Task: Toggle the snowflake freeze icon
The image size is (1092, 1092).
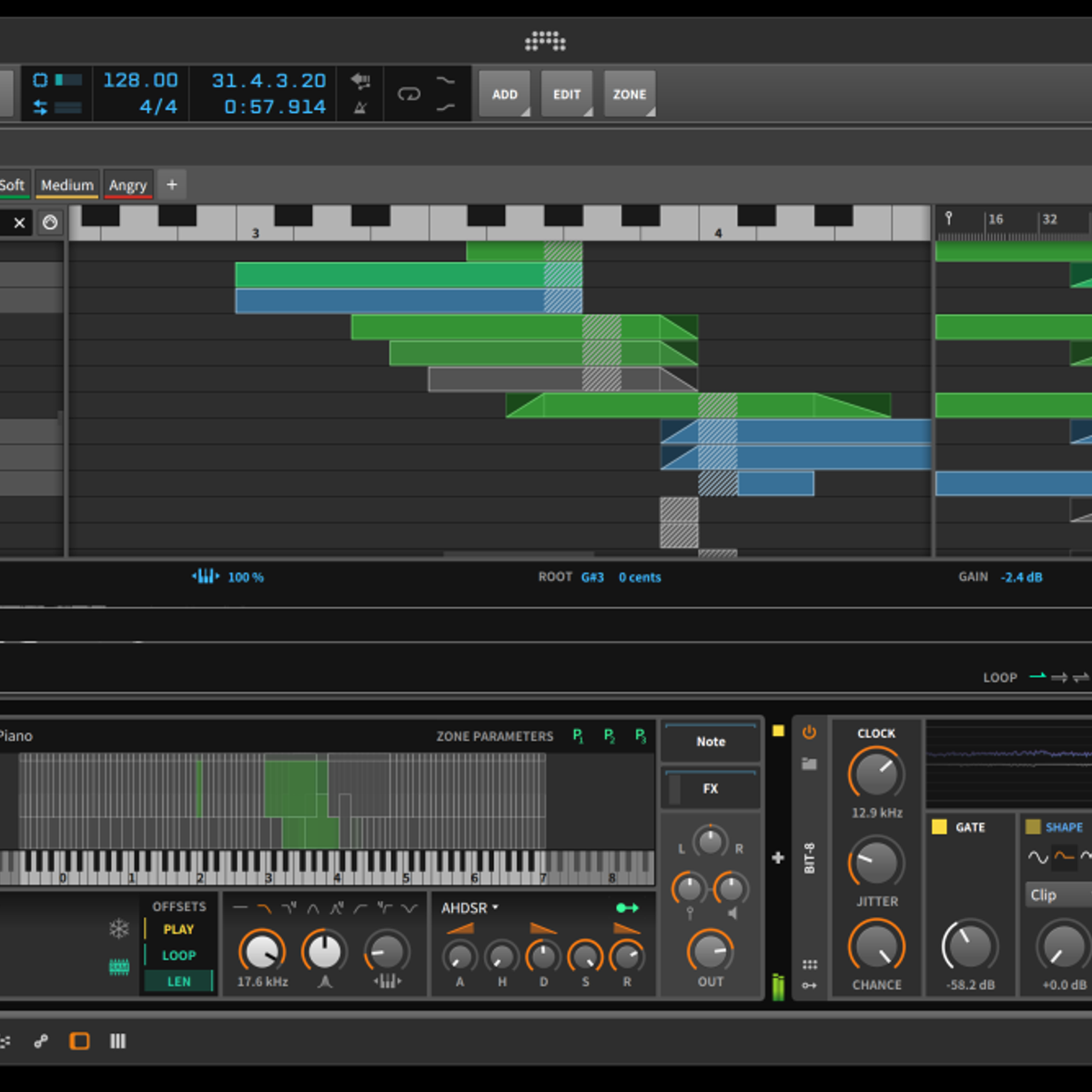Action: coord(119,929)
